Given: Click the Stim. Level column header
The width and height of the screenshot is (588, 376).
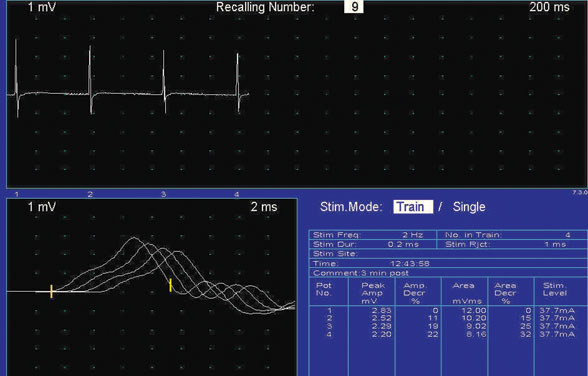Looking at the screenshot, I should click(x=554, y=289).
